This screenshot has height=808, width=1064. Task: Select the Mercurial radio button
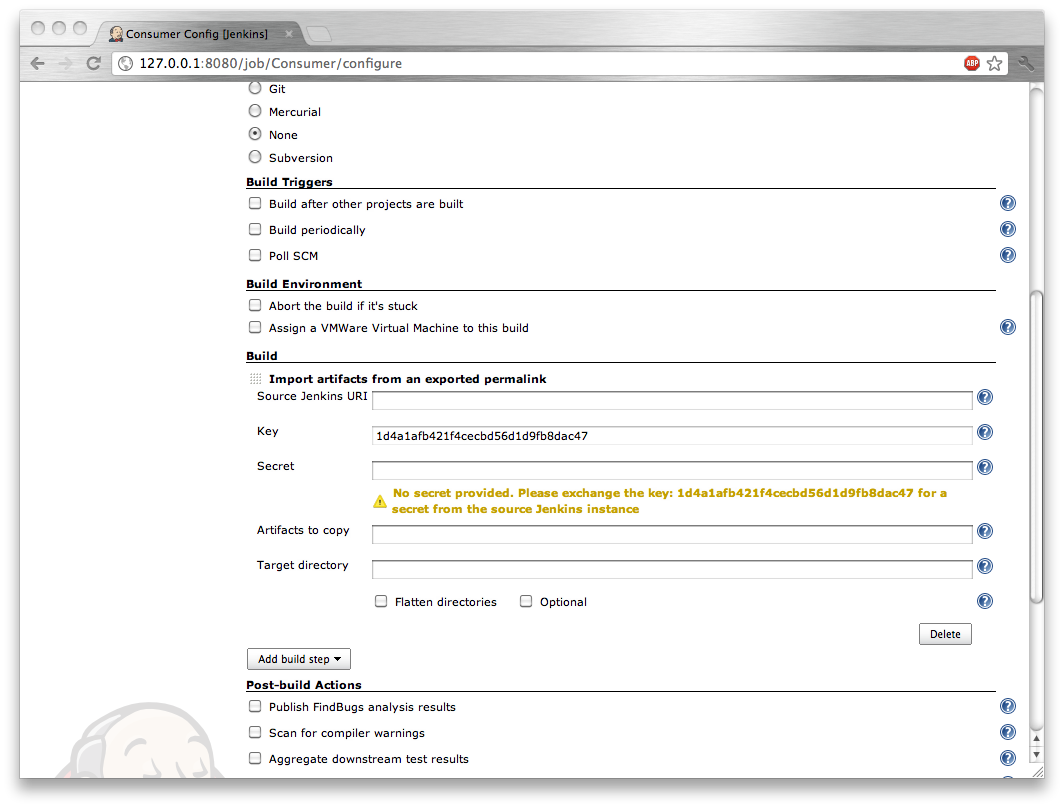[x=254, y=111]
